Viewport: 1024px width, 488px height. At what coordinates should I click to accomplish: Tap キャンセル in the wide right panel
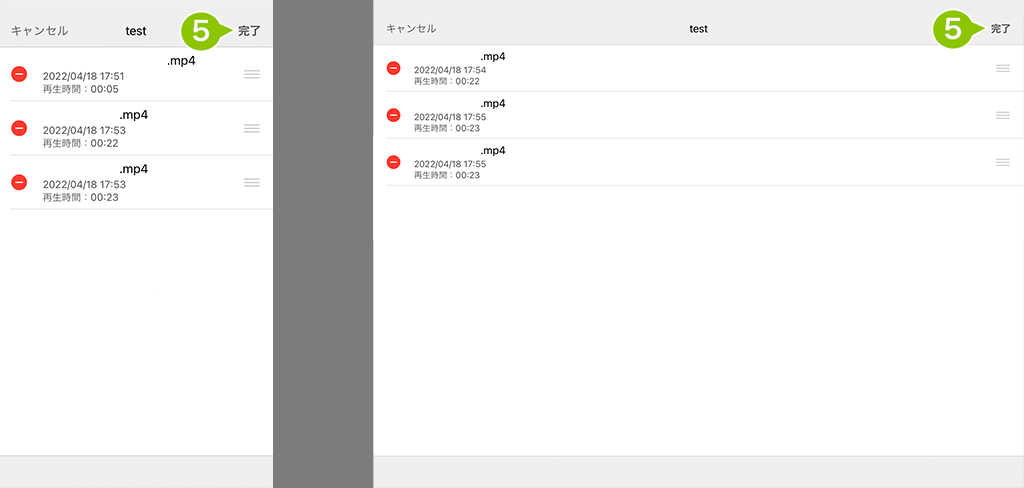pyautogui.click(x=411, y=29)
